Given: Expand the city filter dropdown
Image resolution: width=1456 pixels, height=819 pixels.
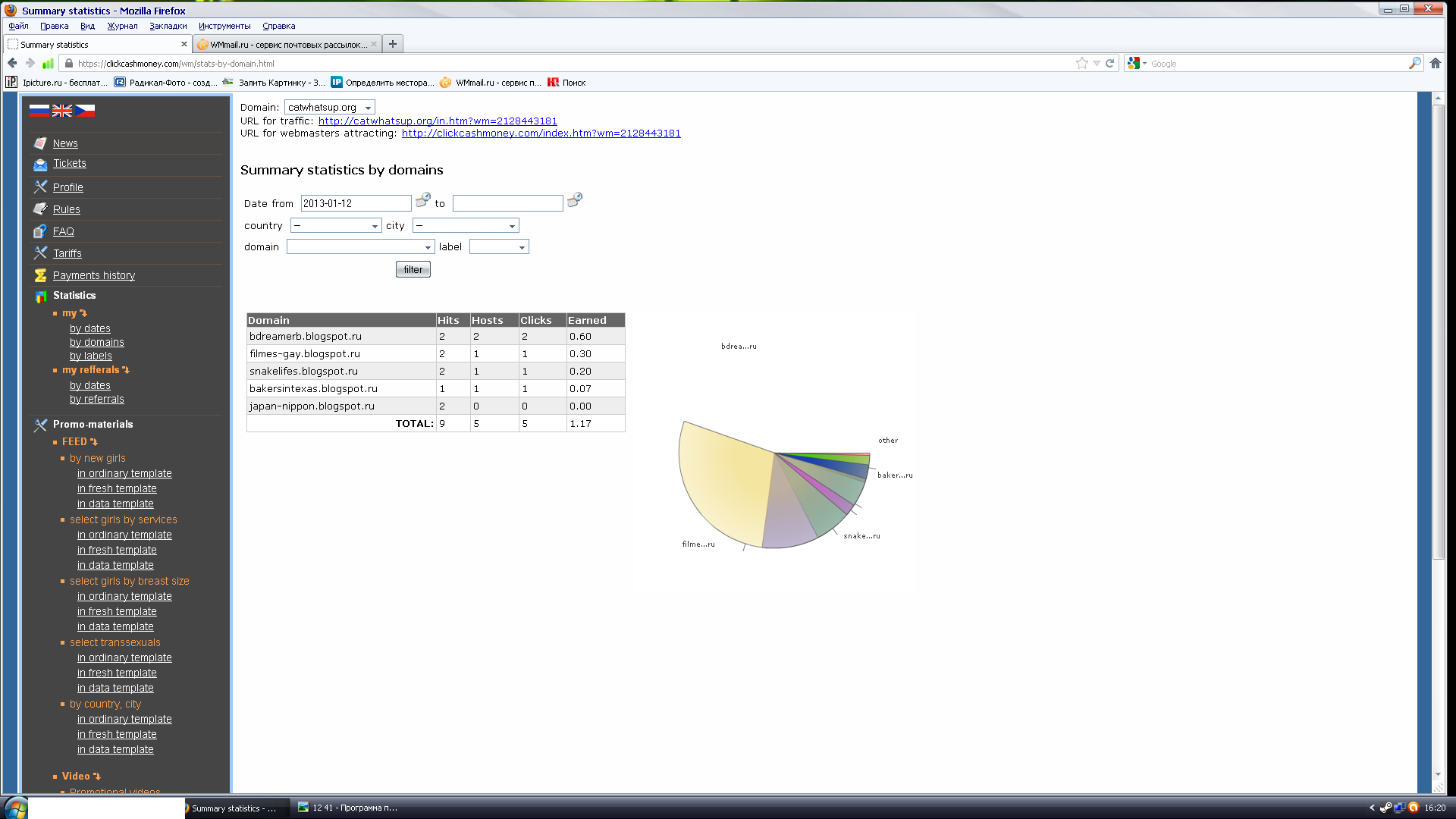Looking at the screenshot, I should 466,226.
